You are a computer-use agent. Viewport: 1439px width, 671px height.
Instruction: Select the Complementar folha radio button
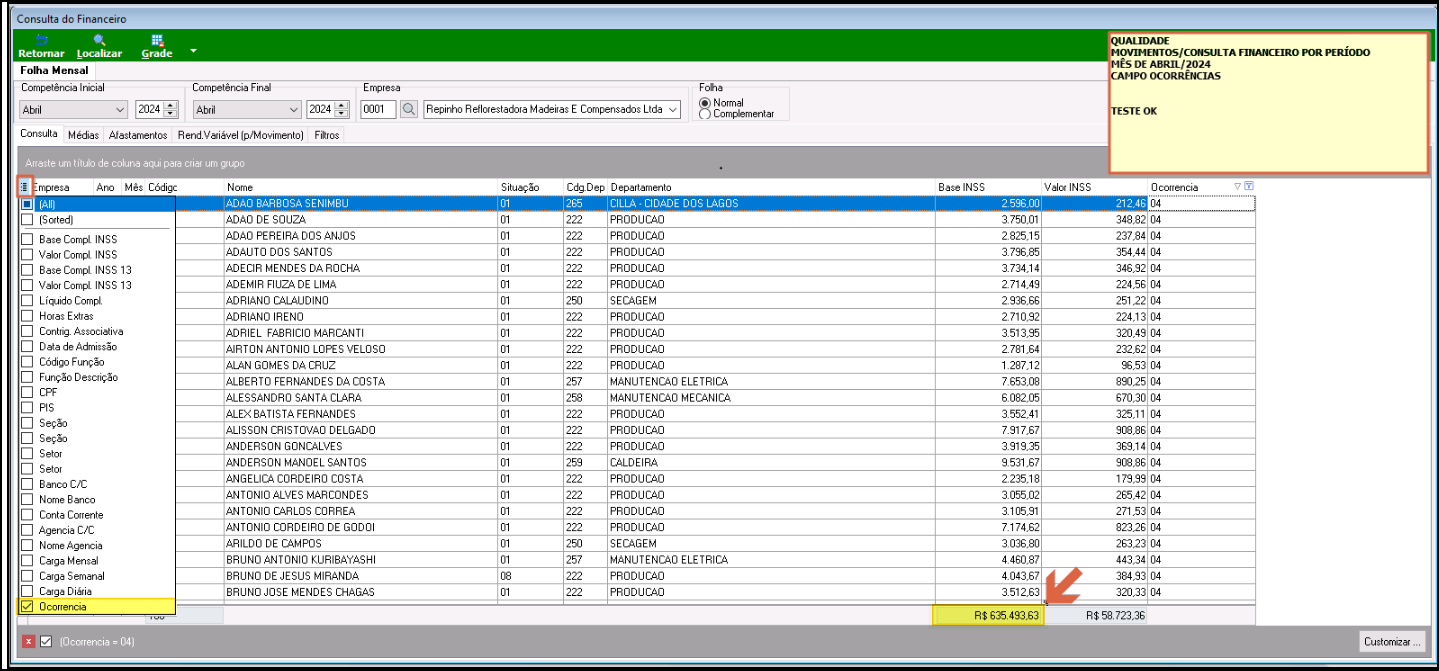[x=705, y=114]
